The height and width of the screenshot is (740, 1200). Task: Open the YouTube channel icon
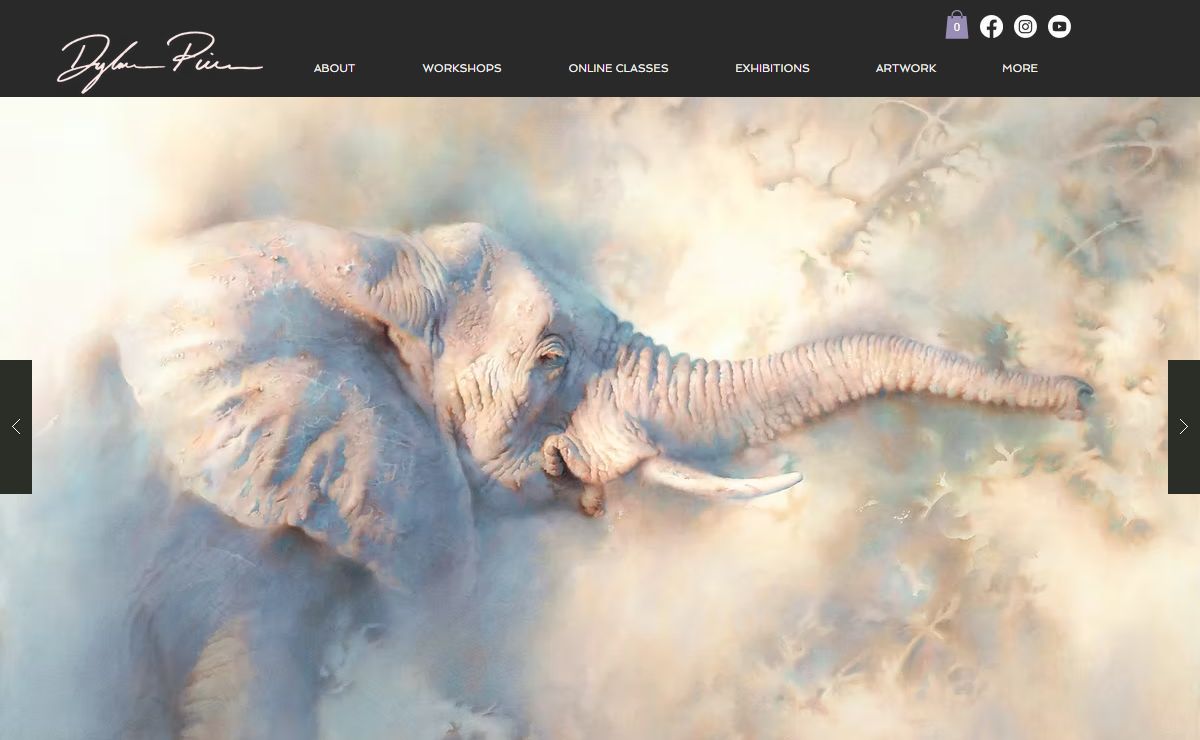[x=1059, y=27]
